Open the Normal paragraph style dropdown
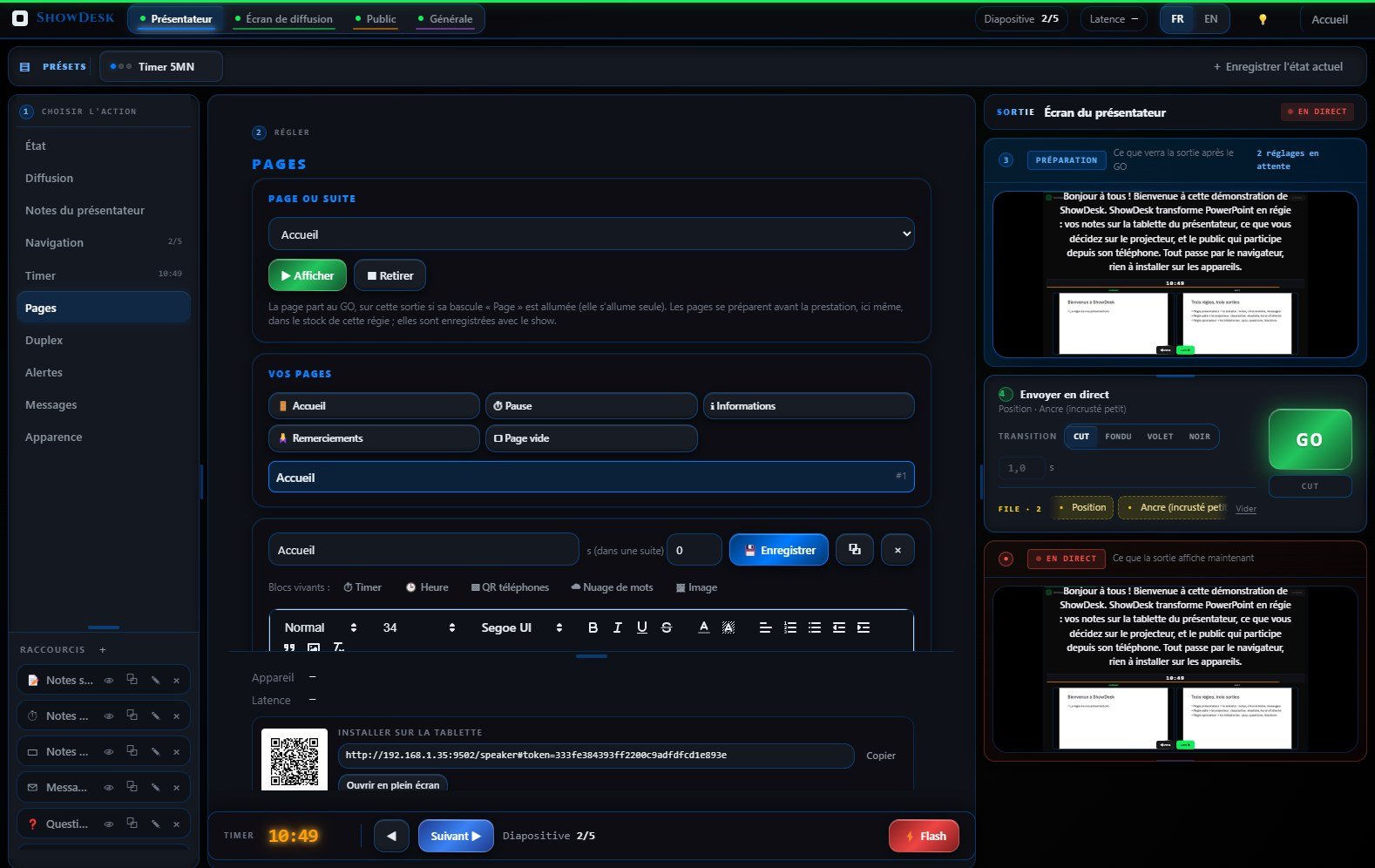This screenshot has height=868, width=1375. coord(320,627)
